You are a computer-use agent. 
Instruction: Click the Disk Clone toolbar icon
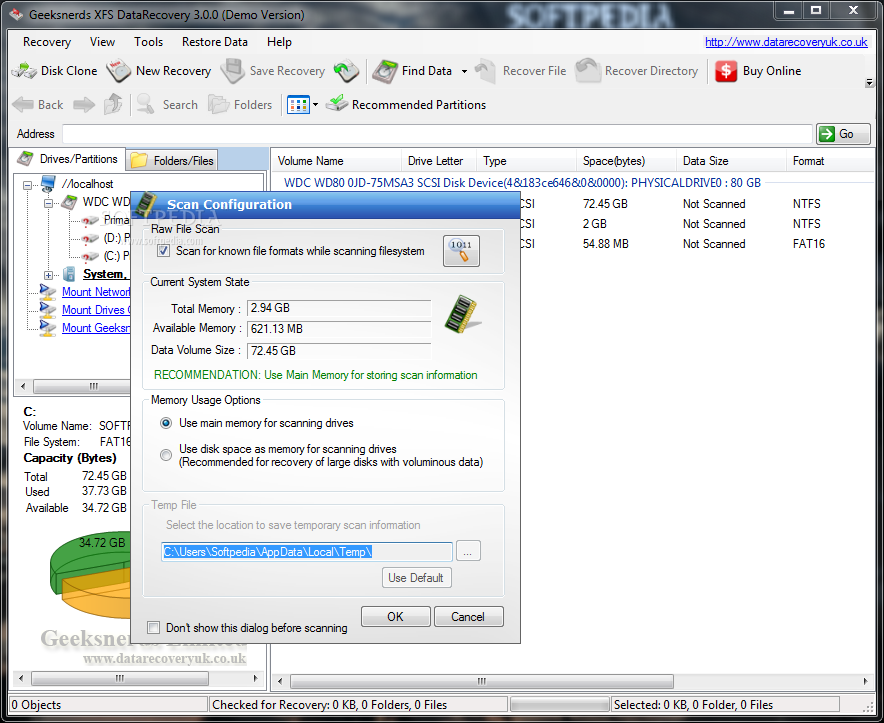coord(24,71)
